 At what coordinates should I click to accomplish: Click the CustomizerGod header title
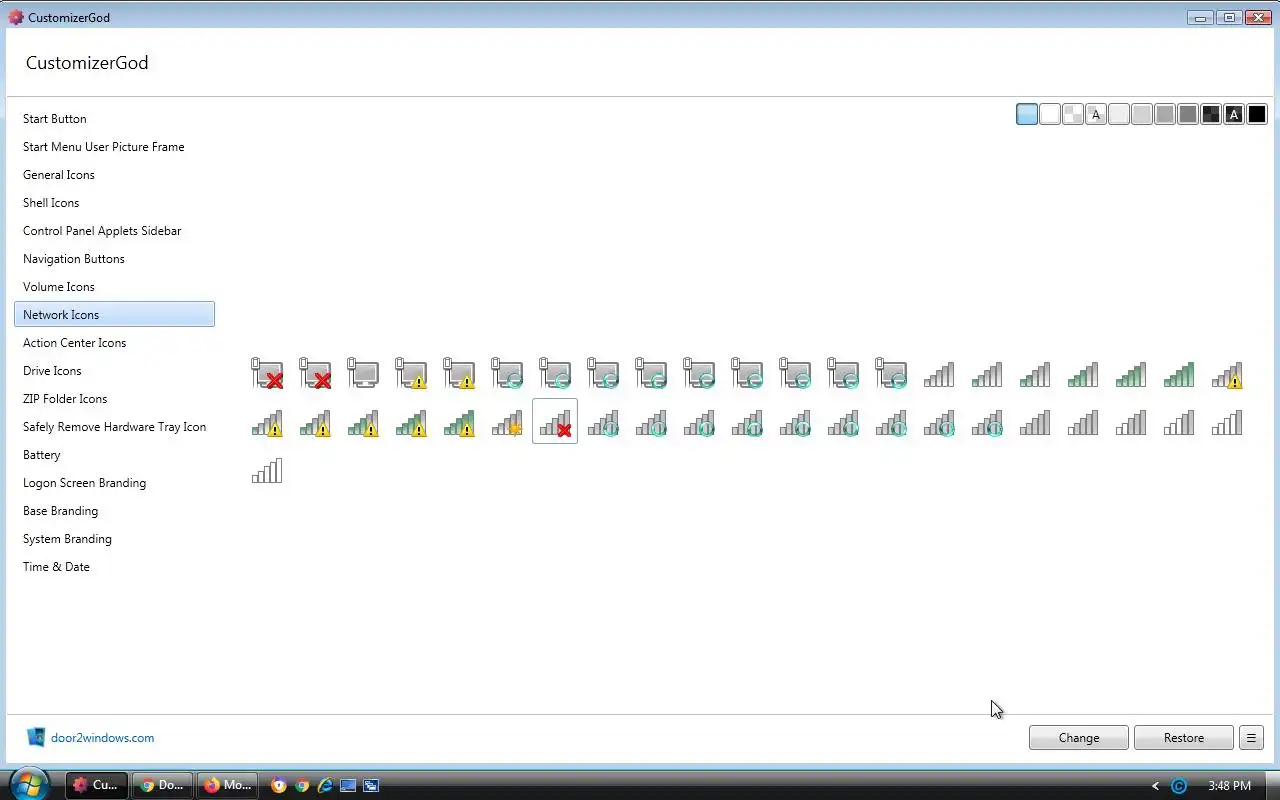coord(87,63)
